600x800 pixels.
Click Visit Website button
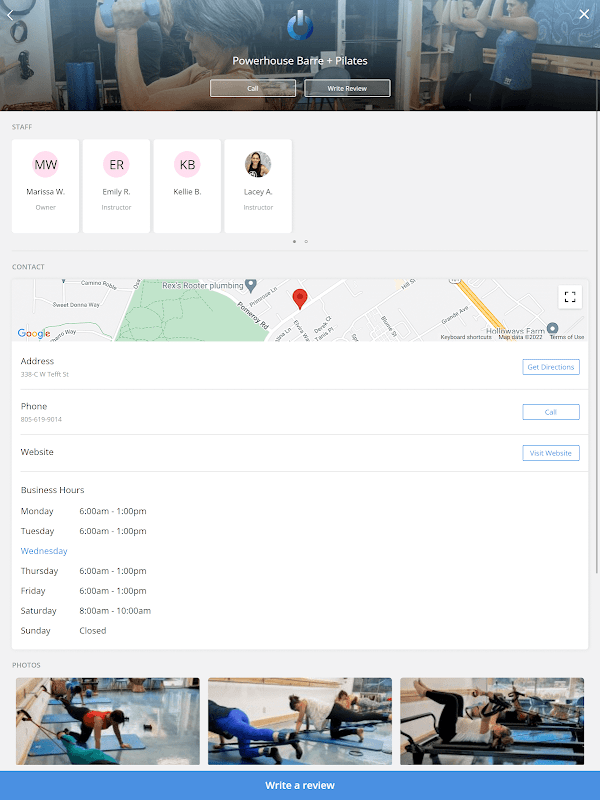(551, 453)
